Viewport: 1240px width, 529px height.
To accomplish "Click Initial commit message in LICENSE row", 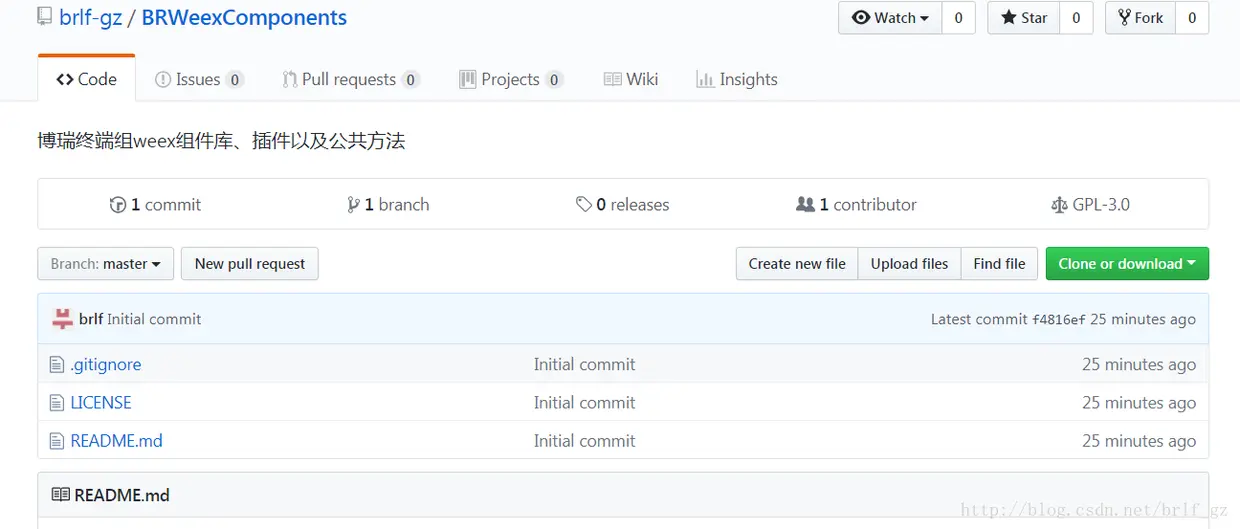I will (x=584, y=403).
